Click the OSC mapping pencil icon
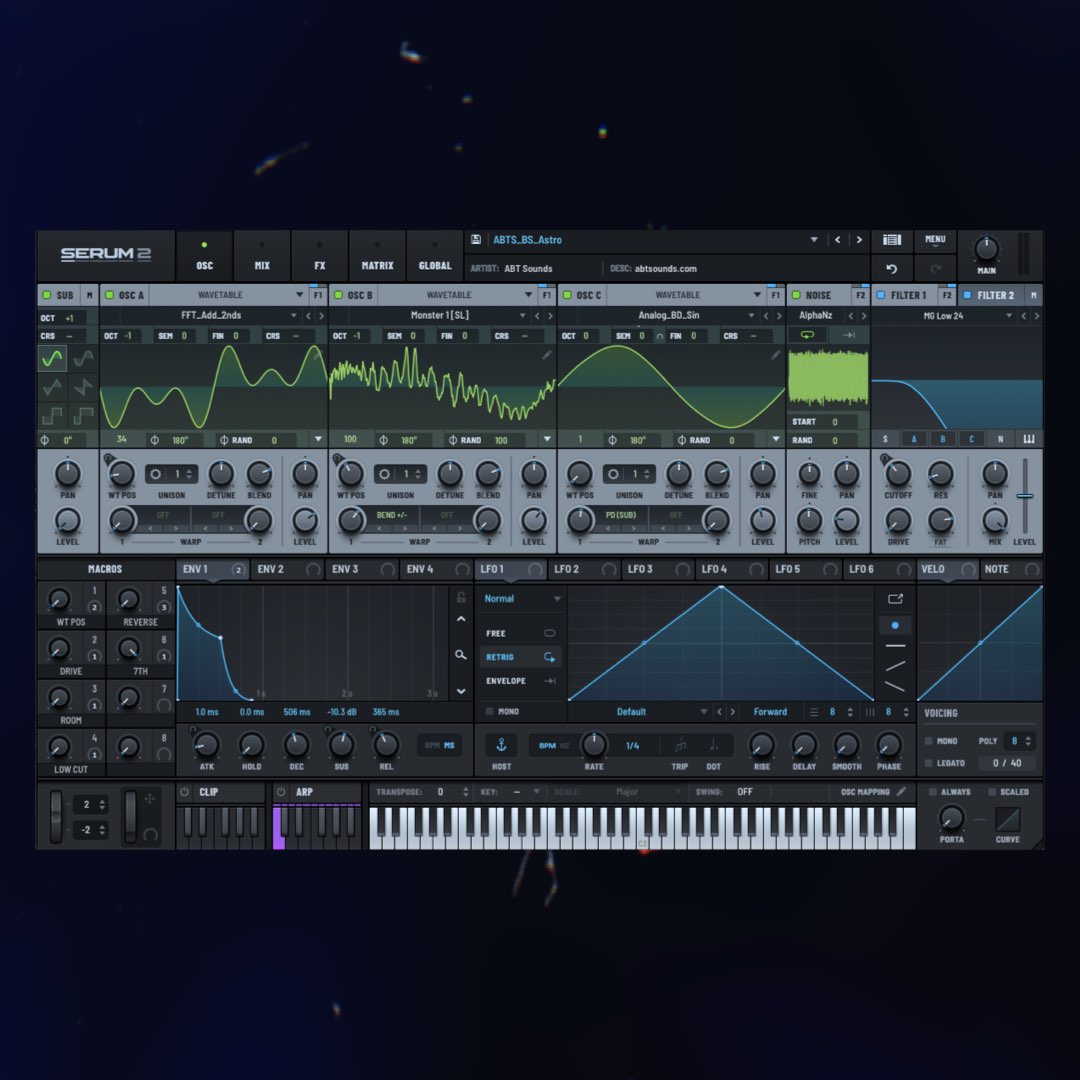1080x1080 pixels. click(x=901, y=791)
